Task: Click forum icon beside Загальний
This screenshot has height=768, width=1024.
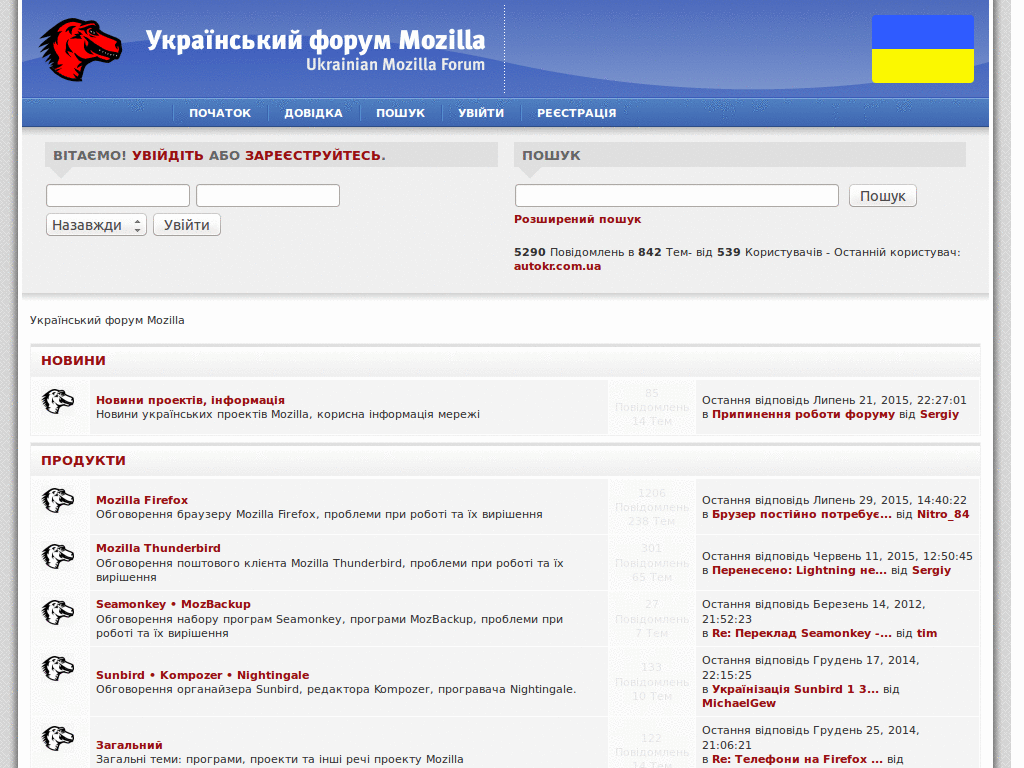Action: [58, 738]
